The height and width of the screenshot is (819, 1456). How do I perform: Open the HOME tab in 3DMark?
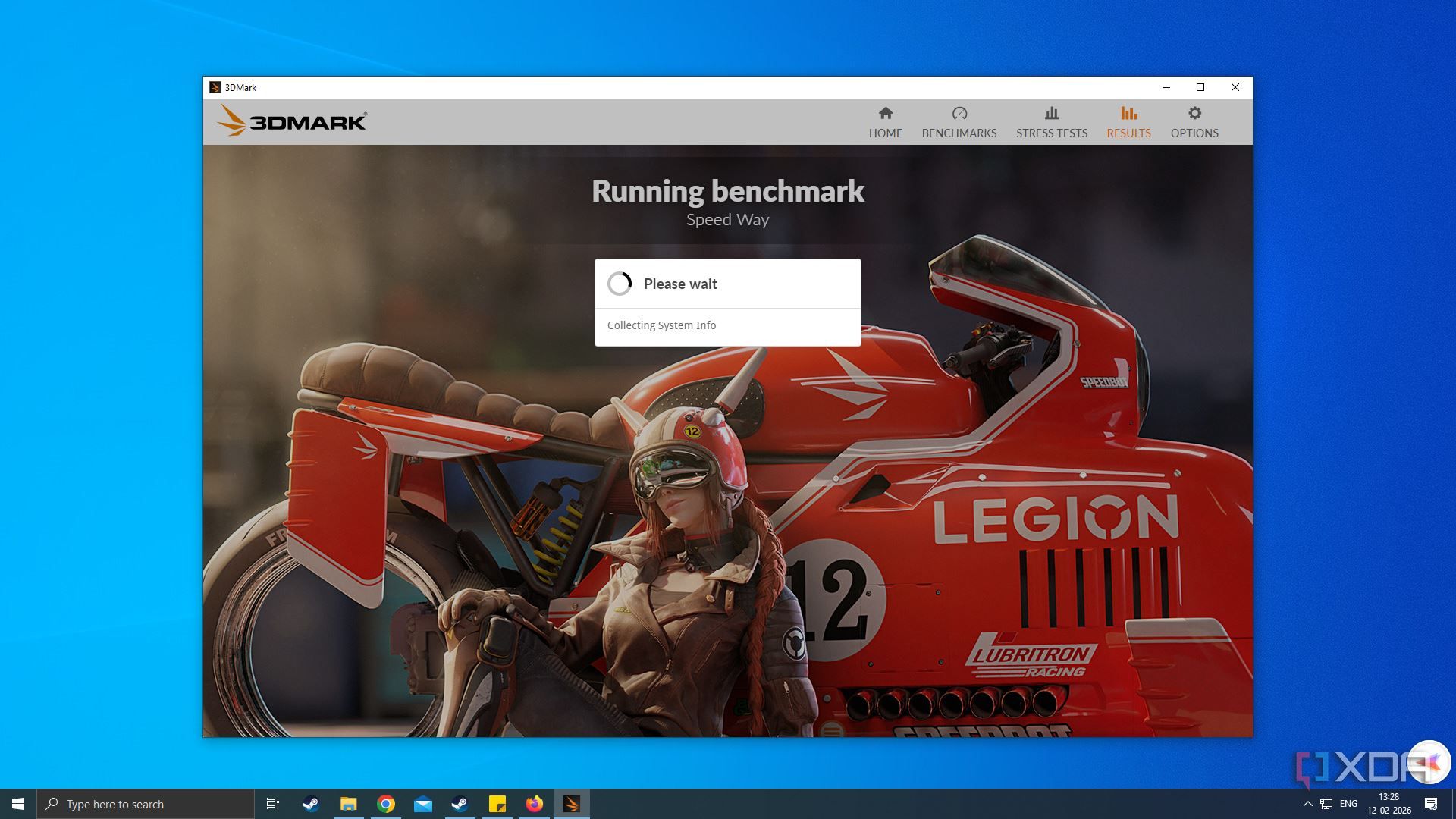coord(885,122)
